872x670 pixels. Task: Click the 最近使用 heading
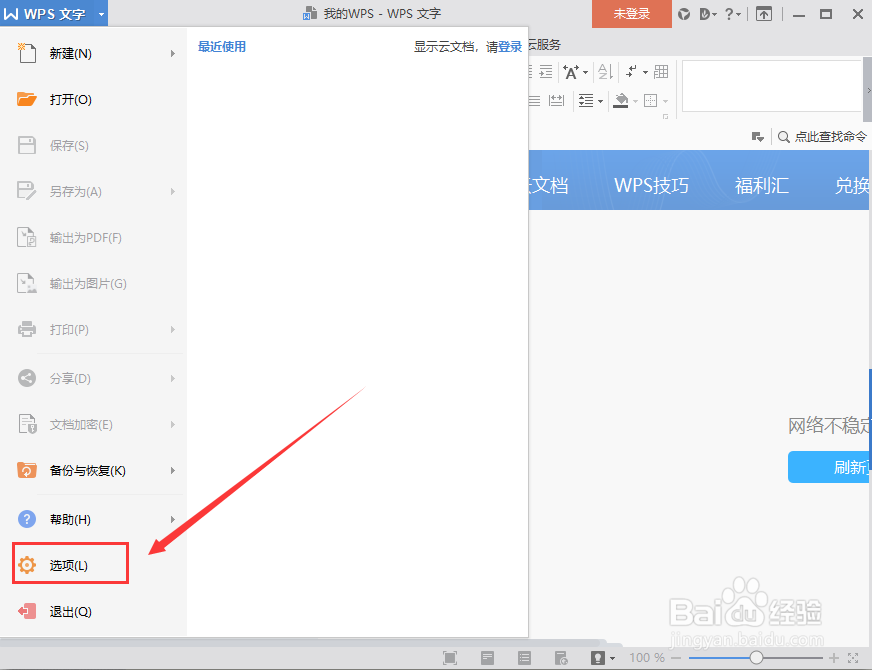tap(222, 47)
